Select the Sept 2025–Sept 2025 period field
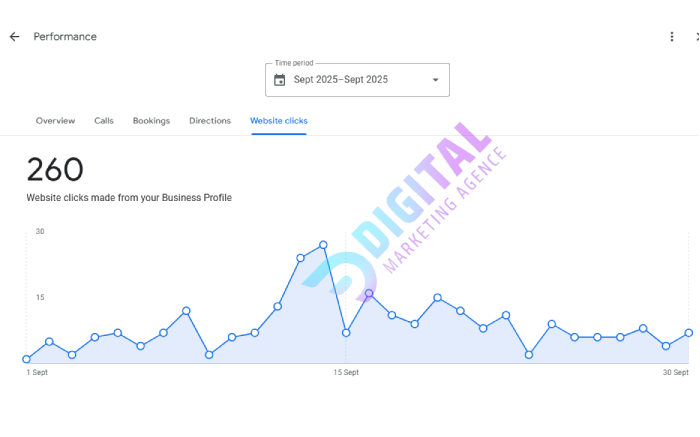 pyautogui.click(x=341, y=80)
